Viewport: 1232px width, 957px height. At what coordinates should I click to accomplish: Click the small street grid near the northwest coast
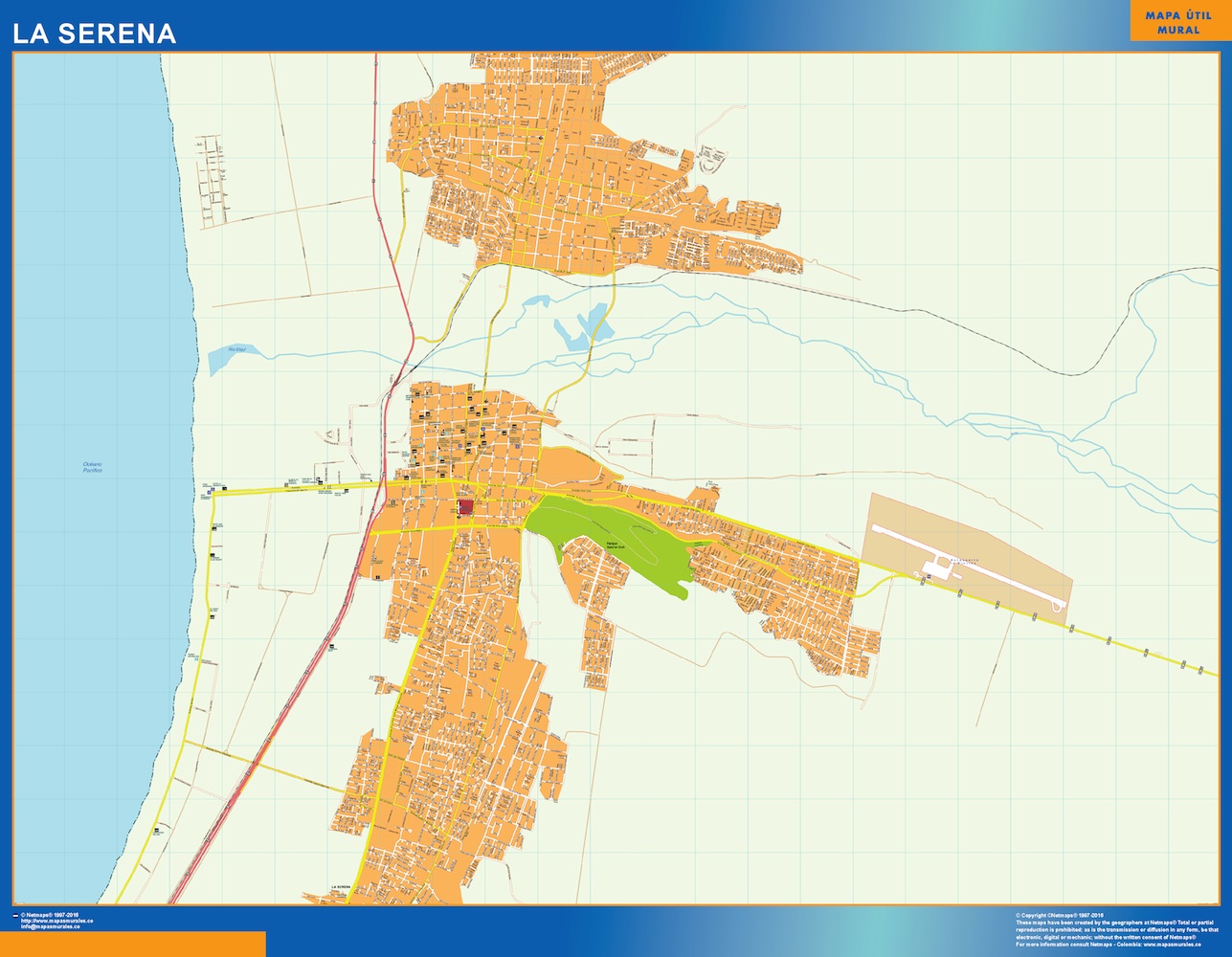point(212,180)
